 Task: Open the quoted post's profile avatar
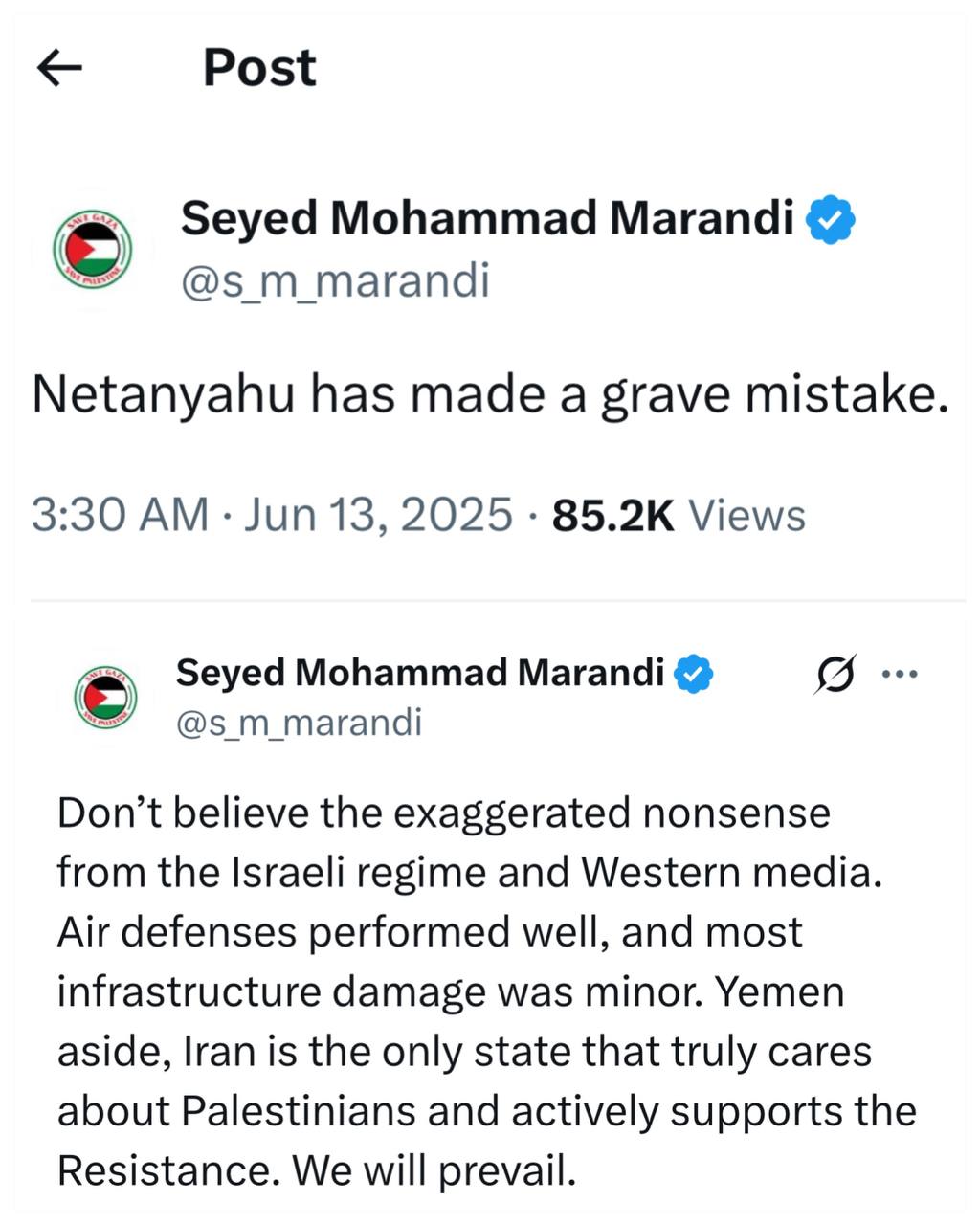105,697
